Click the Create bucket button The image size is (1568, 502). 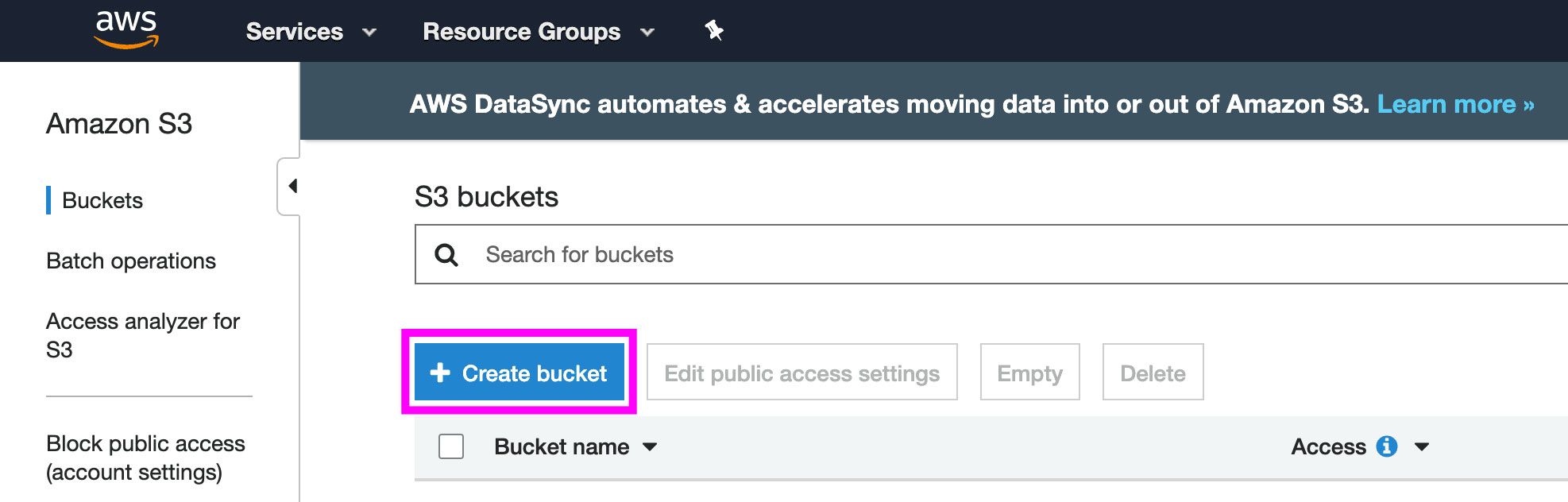click(x=519, y=373)
